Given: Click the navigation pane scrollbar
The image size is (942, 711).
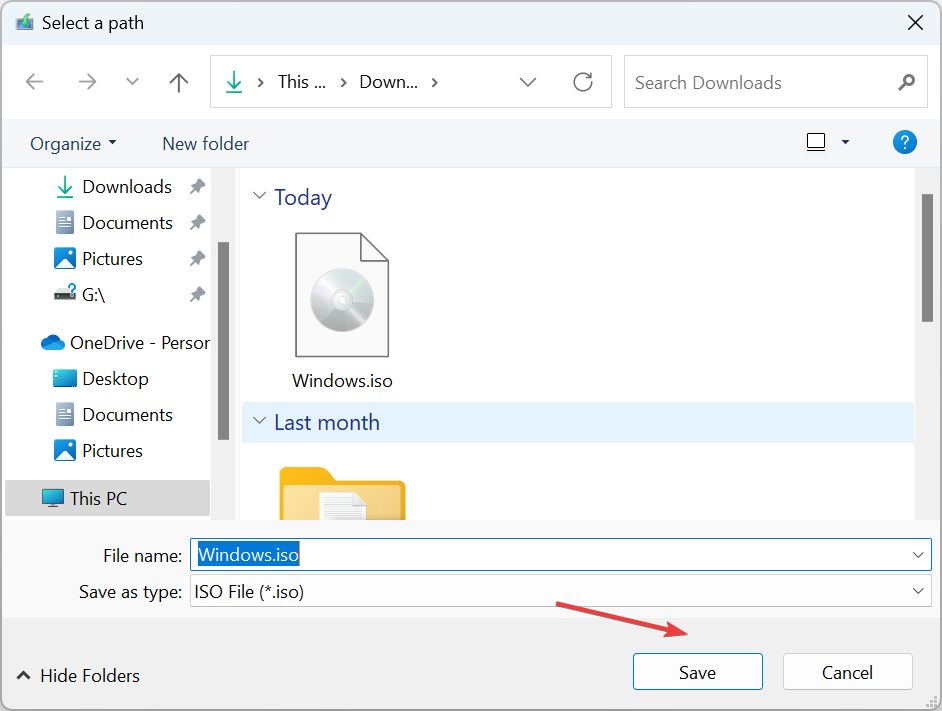Looking at the screenshot, I should click(223, 341).
